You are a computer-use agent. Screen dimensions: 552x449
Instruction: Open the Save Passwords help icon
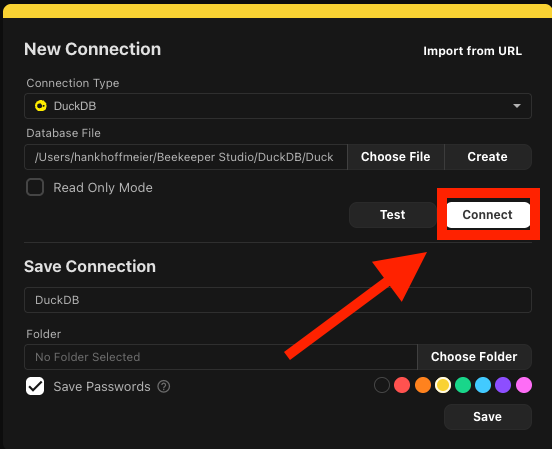point(164,387)
